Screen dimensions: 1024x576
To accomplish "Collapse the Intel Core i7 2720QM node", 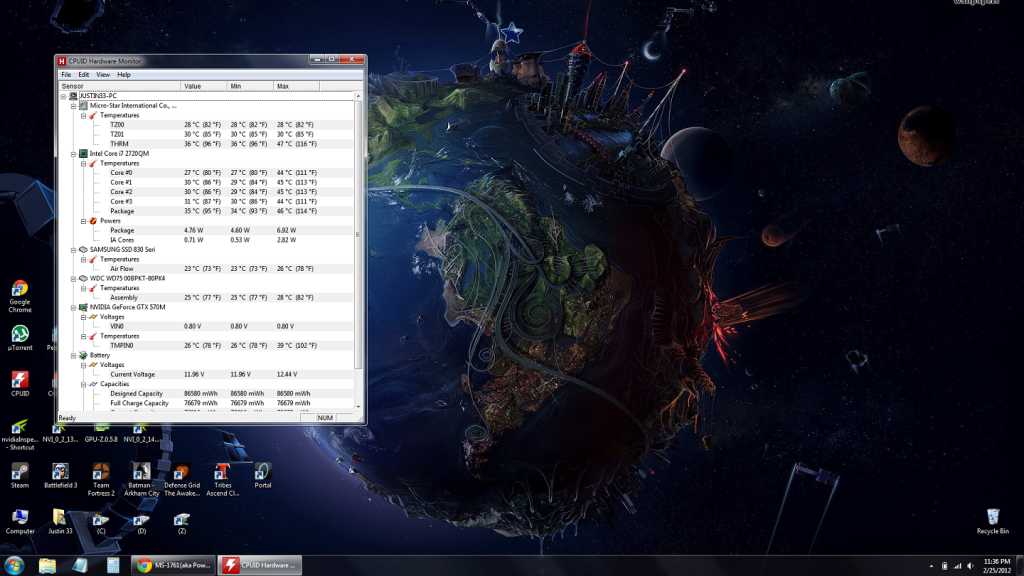I will pos(73,154).
